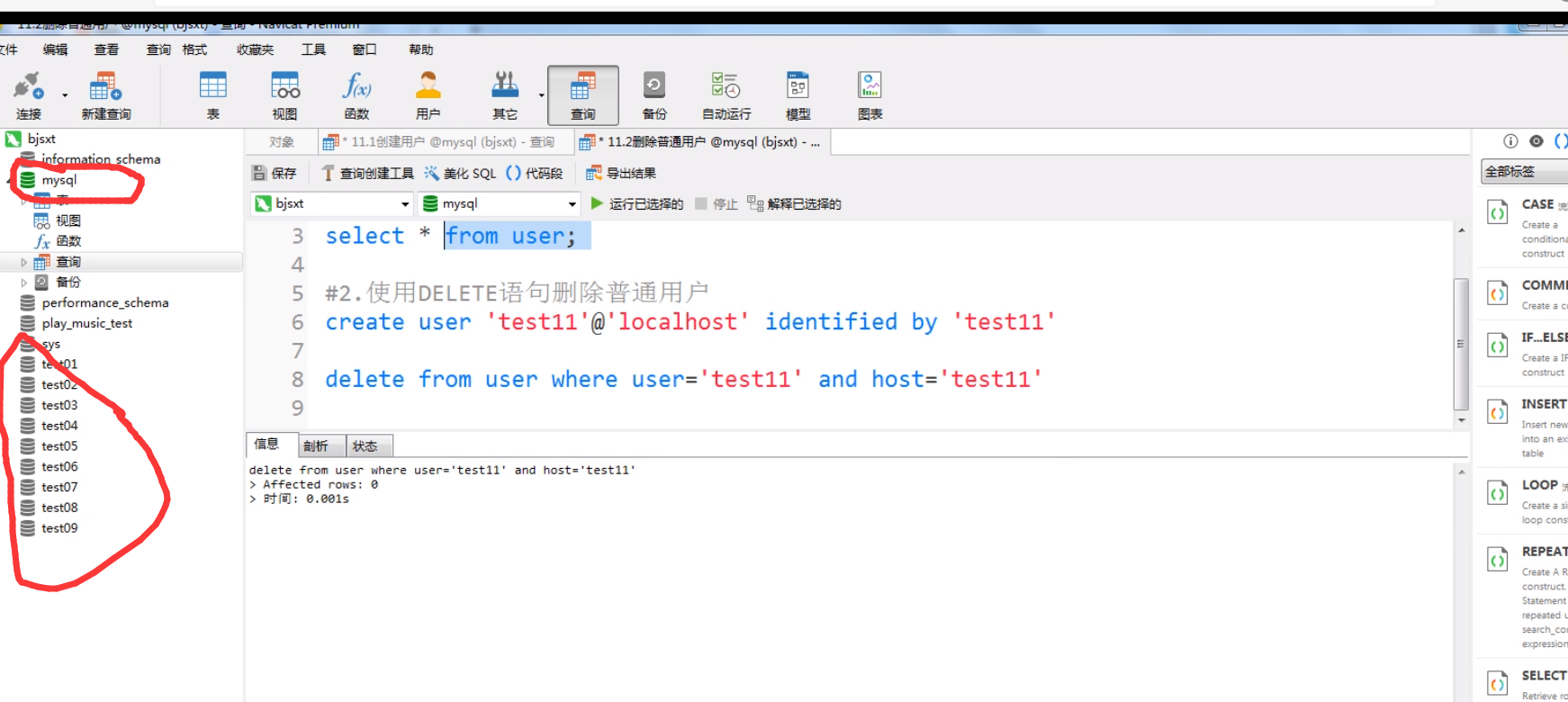Run the selected statement (运行已选择的)
This screenshot has width=1568, height=702.
point(637,203)
